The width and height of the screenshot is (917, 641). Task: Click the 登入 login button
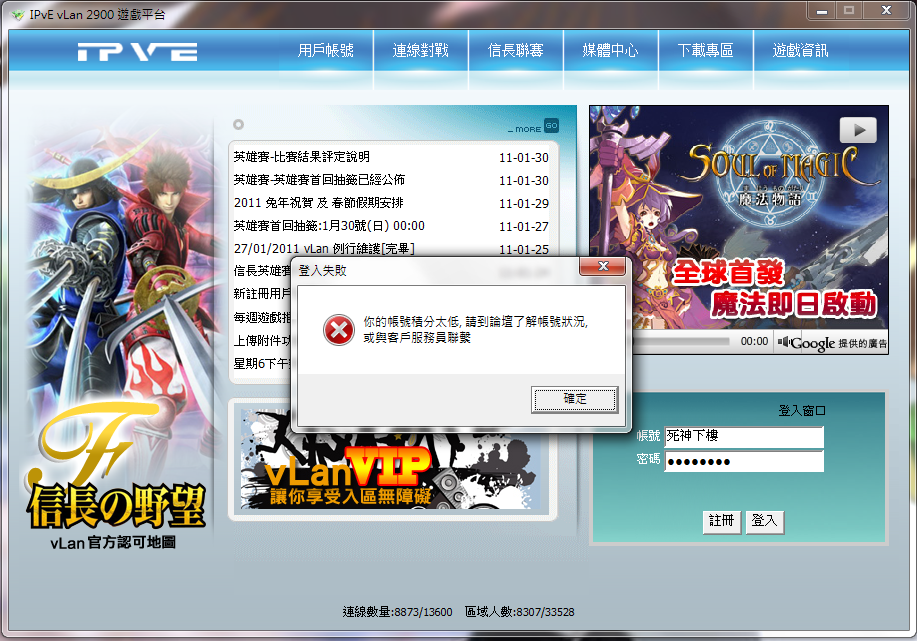click(764, 521)
